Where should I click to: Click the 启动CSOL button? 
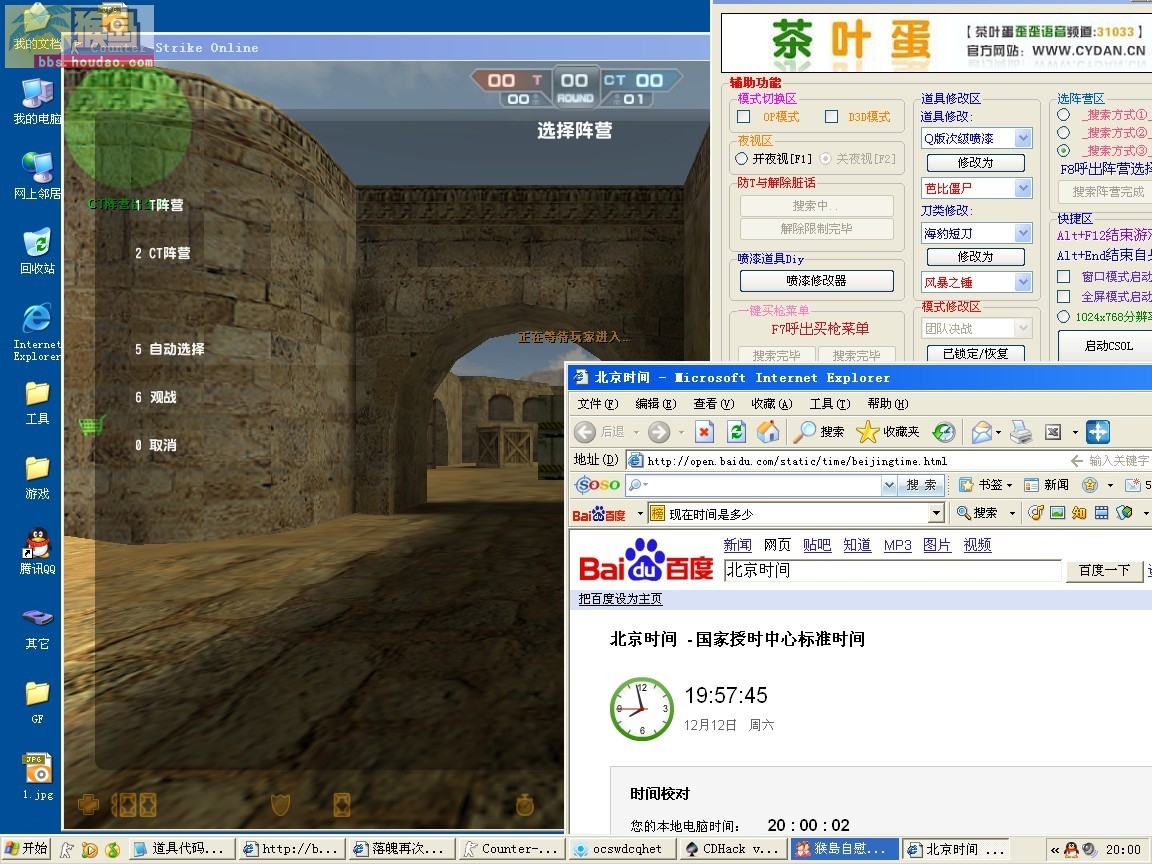tap(1108, 346)
